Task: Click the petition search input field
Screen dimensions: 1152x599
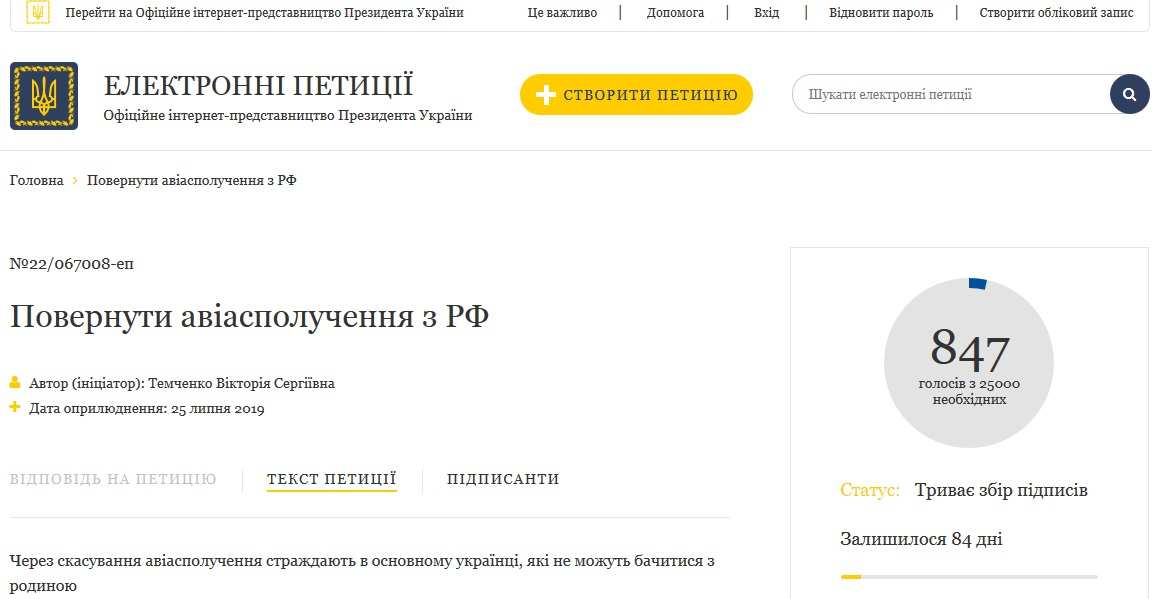Action: tap(950, 95)
